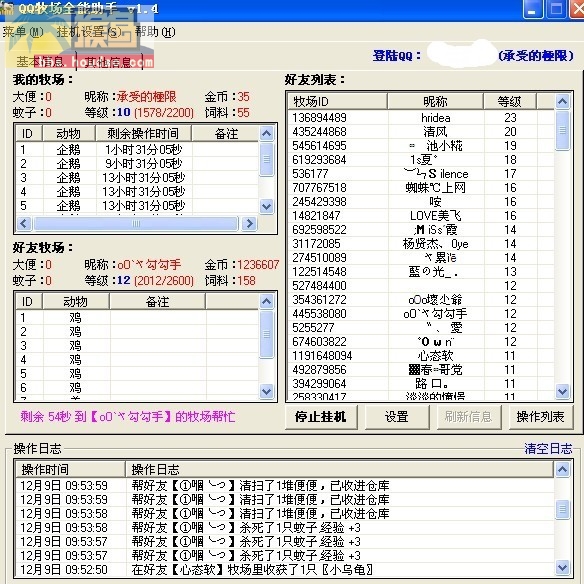Select friend ranch row 4 鸡
Viewport: 584px width, 584px height.
137,360
